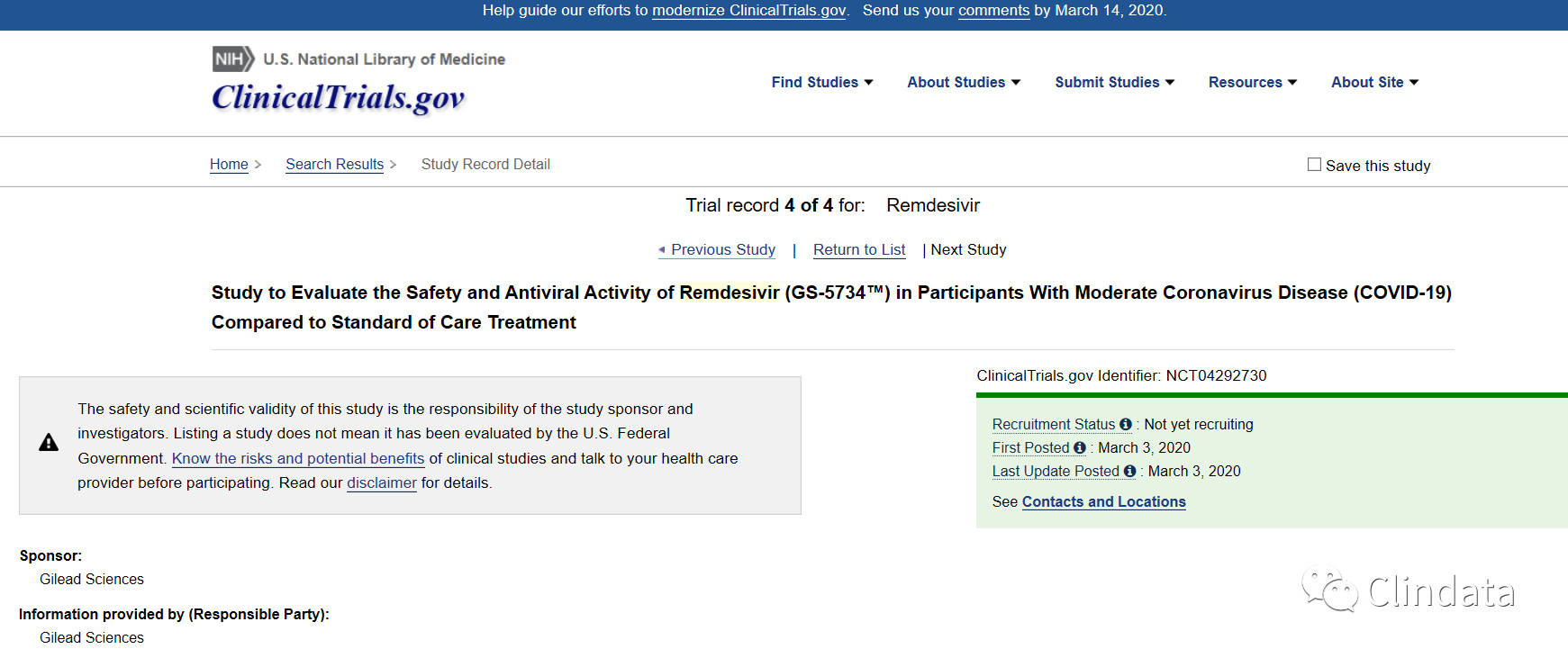Open the About Site menu

[1374, 82]
